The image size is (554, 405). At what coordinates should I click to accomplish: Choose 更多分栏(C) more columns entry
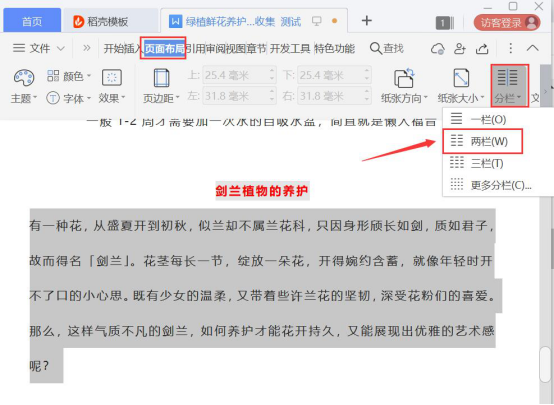(x=491, y=185)
